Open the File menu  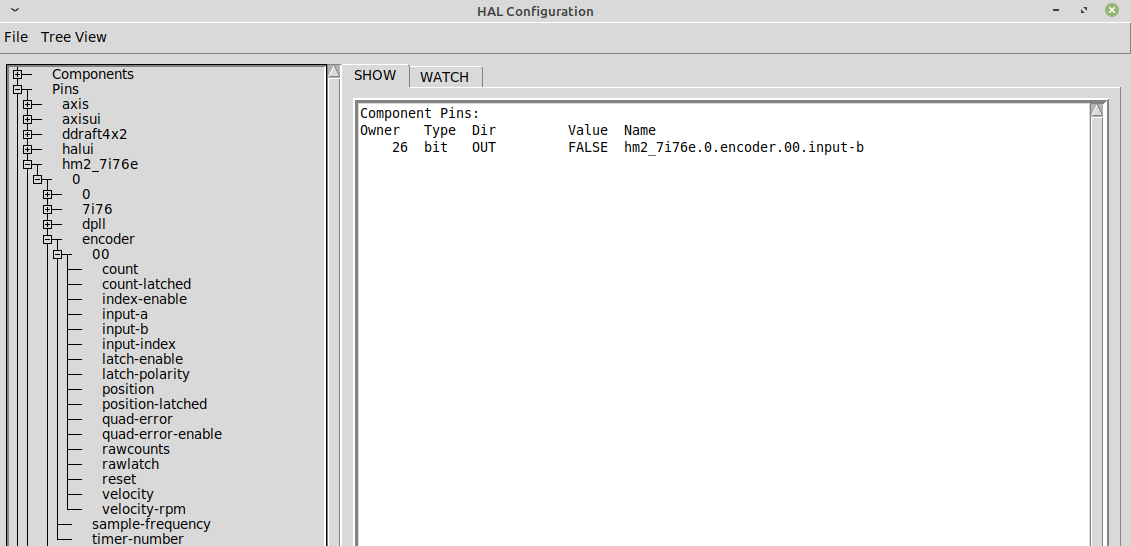[x=16, y=37]
